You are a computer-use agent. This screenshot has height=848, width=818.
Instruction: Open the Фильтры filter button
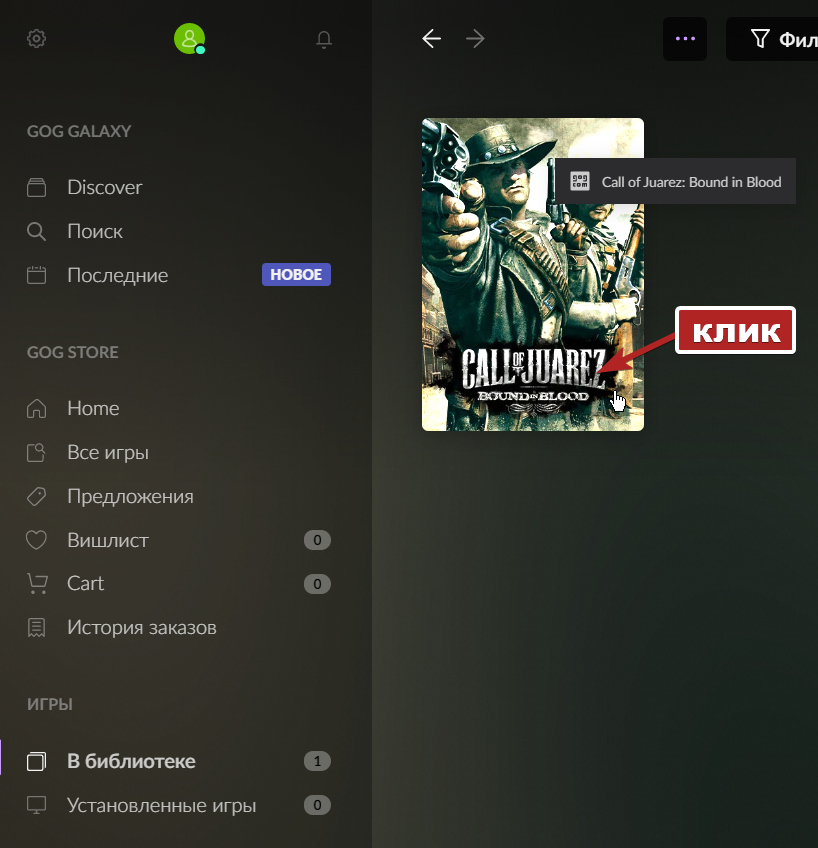772,38
